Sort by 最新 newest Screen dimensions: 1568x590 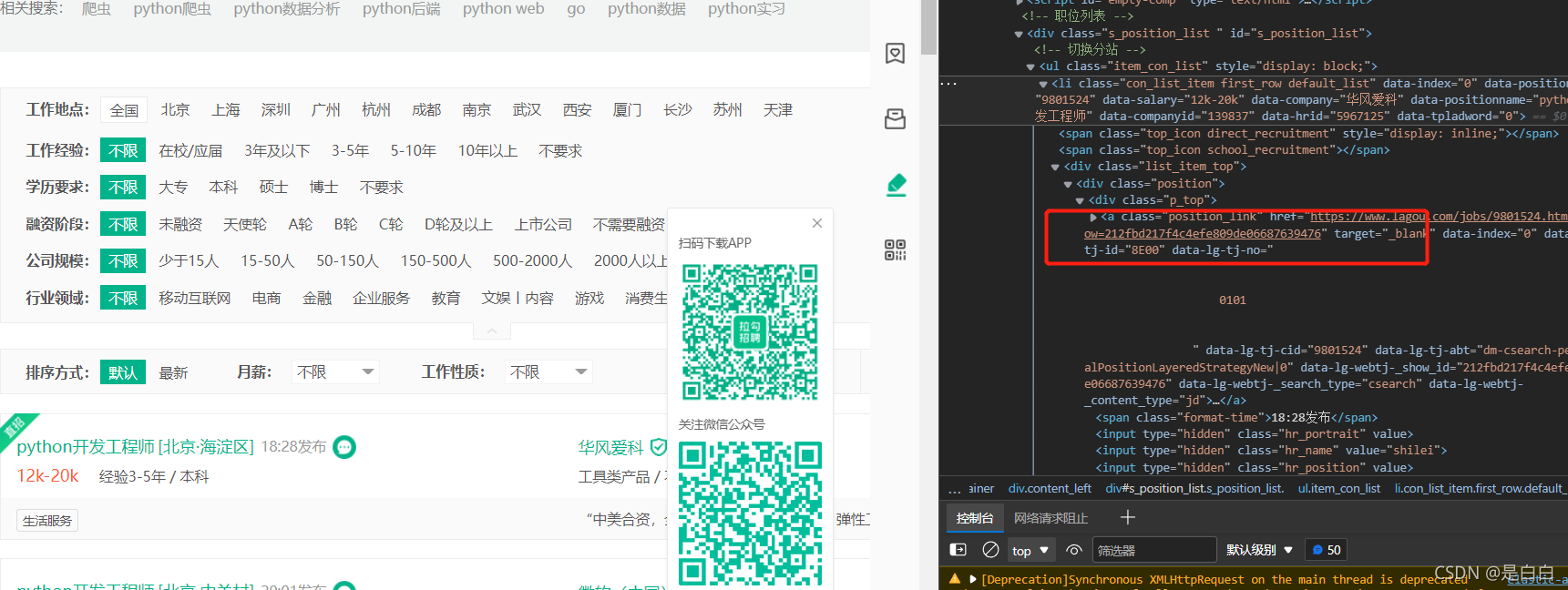tap(173, 372)
